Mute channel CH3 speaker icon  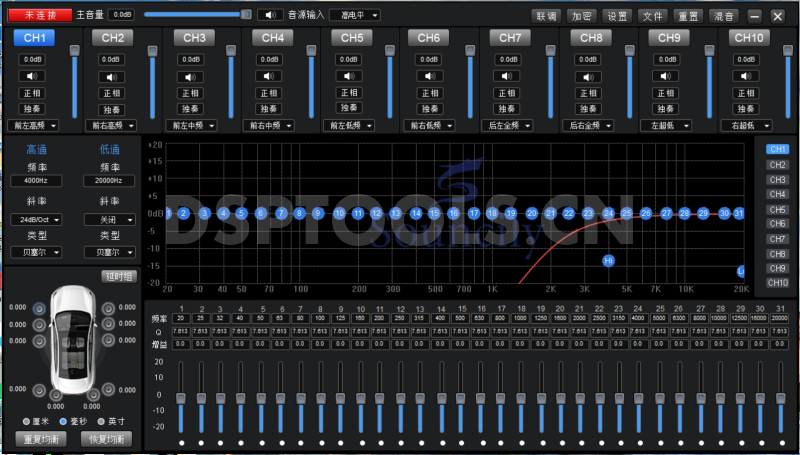pos(190,77)
